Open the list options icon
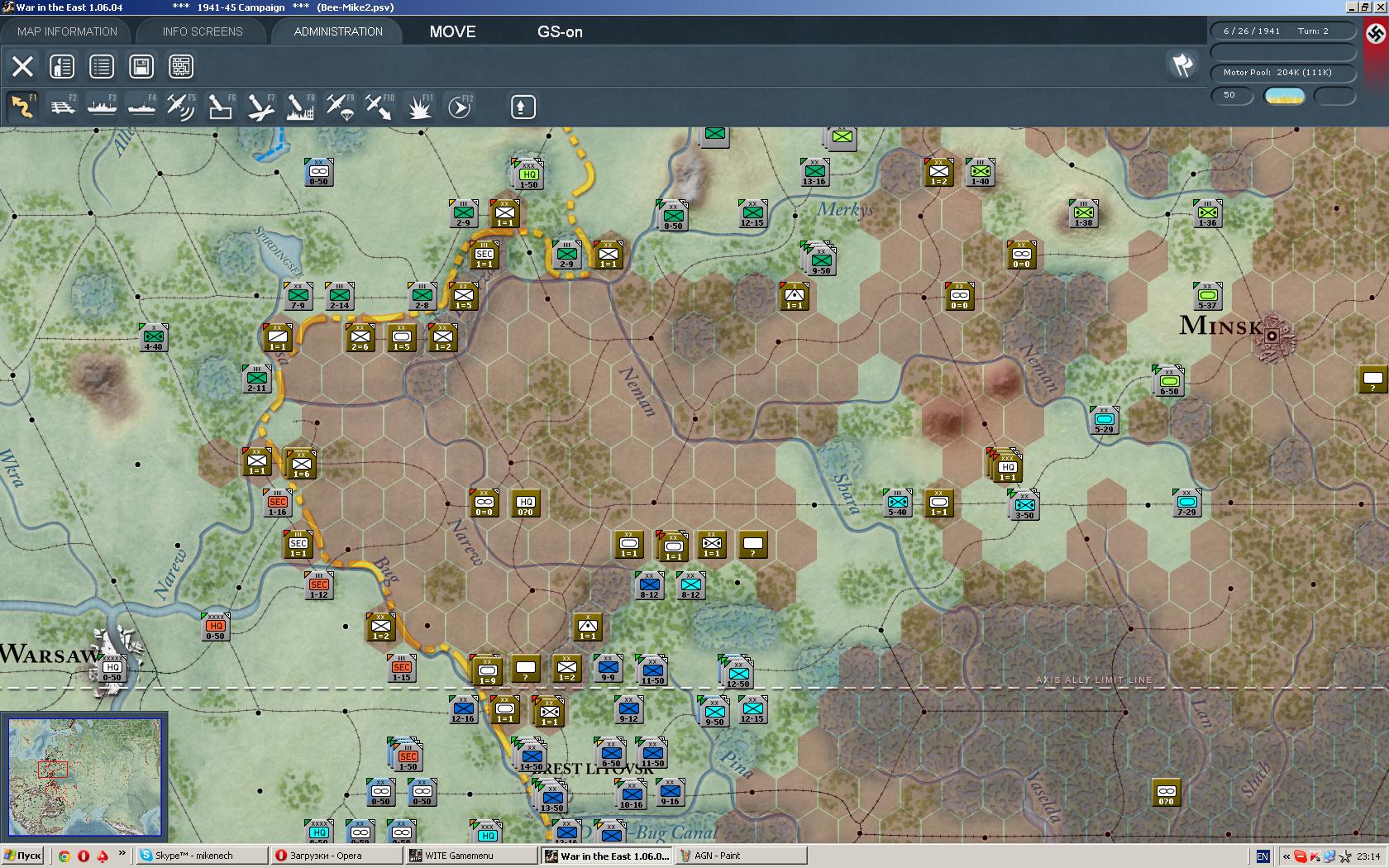 (102, 66)
